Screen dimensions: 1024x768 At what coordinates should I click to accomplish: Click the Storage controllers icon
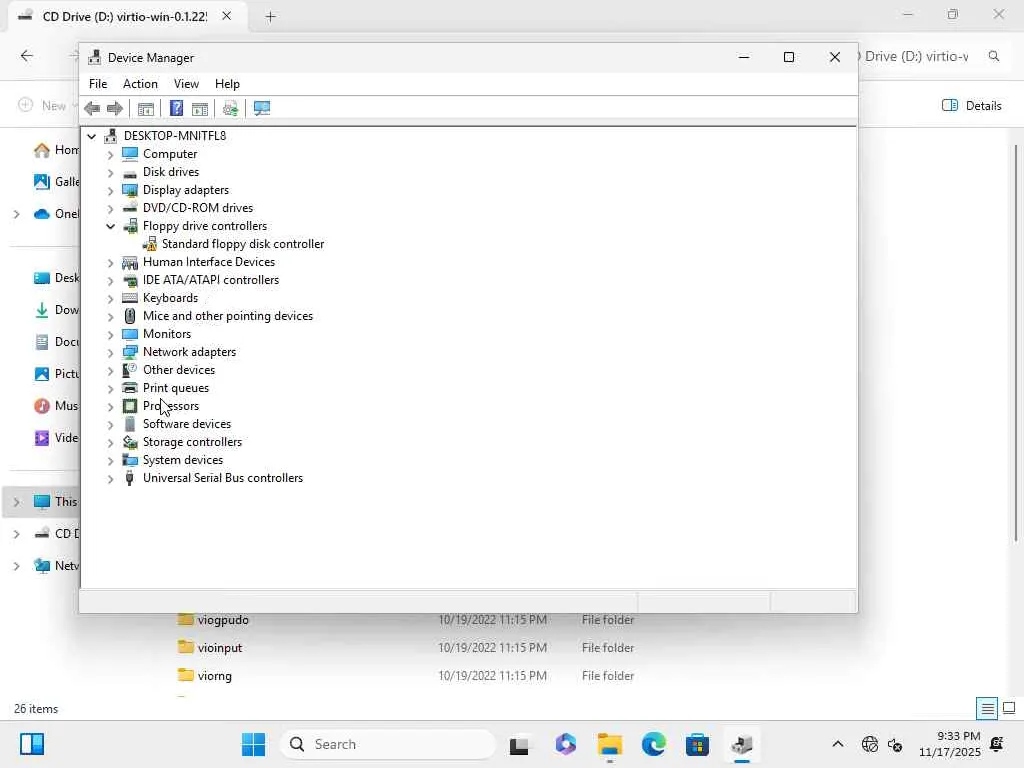[130, 442]
